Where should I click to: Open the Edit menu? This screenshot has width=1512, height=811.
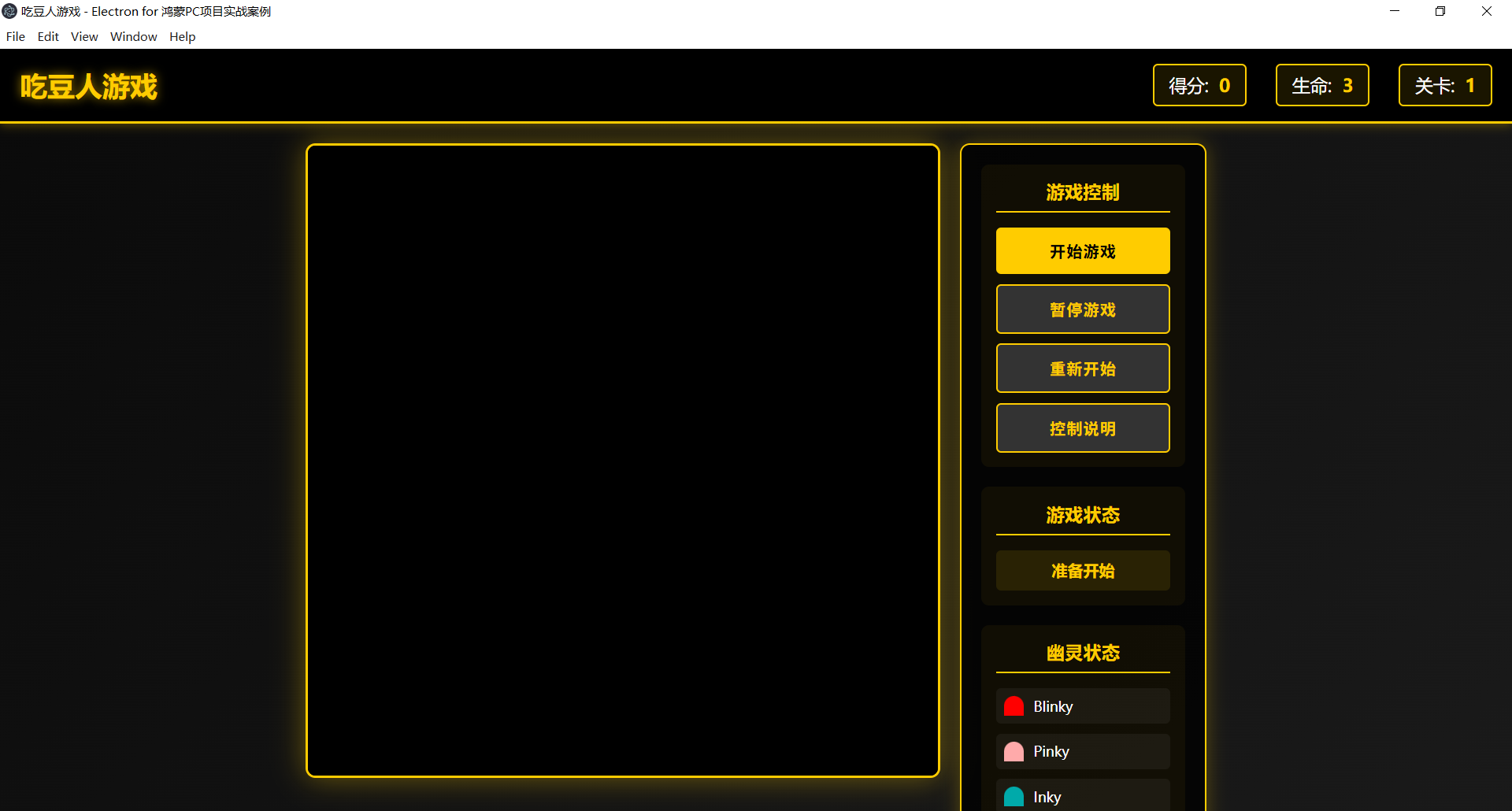pos(48,36)
